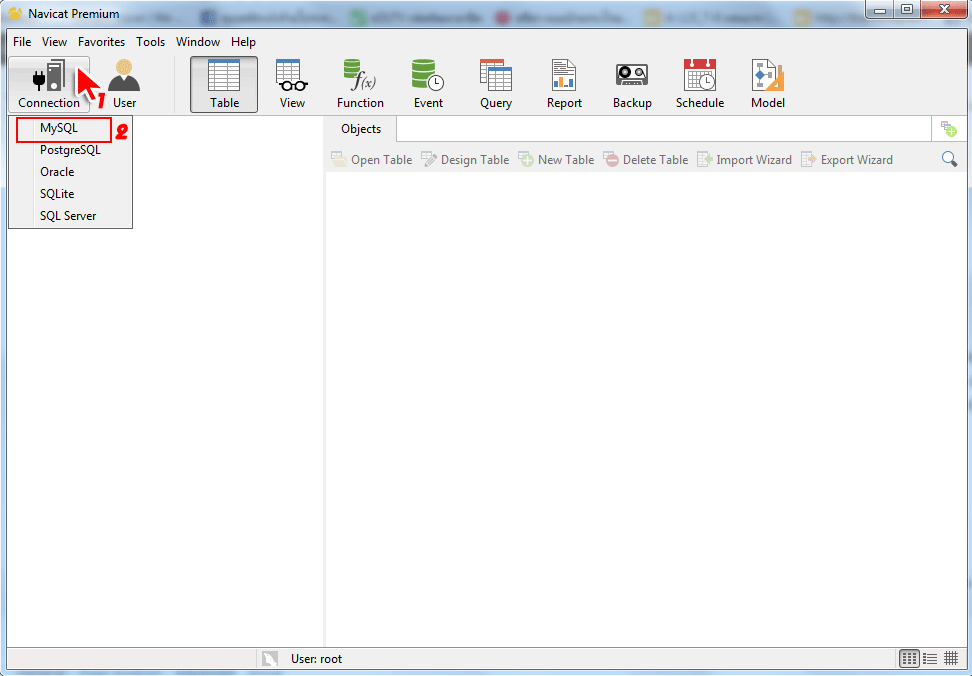Screen dimensions: 972x676
Task: Choose MySQL from the connection list
Action: tap(70, 128)
